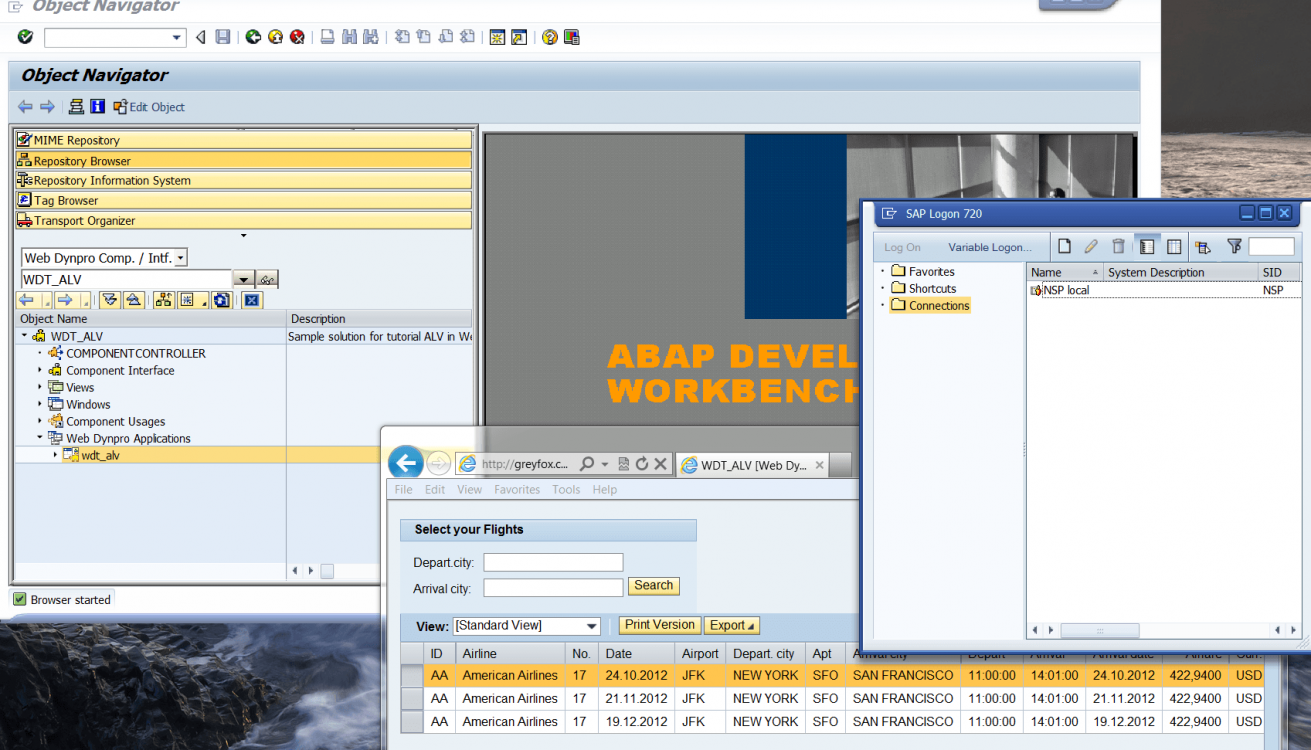Click the Display glasses button
Viewport: 1311px width, 750px height.
(267, 279)
